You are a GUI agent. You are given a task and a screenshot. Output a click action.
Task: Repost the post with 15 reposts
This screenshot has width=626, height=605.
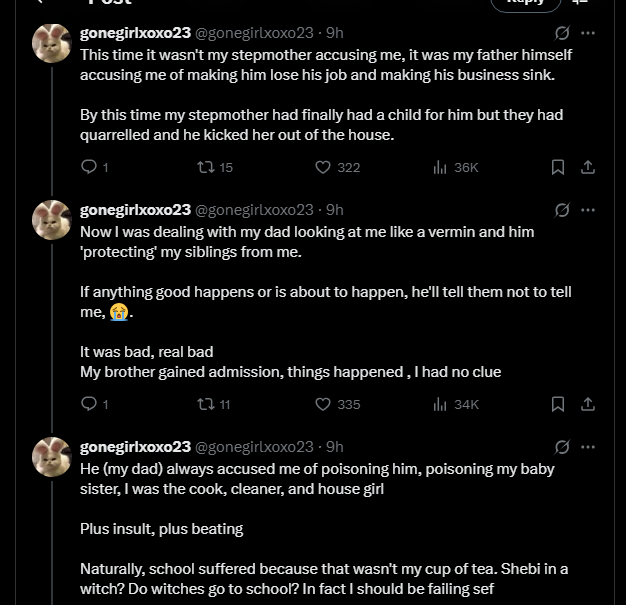(x=205, y=167)
